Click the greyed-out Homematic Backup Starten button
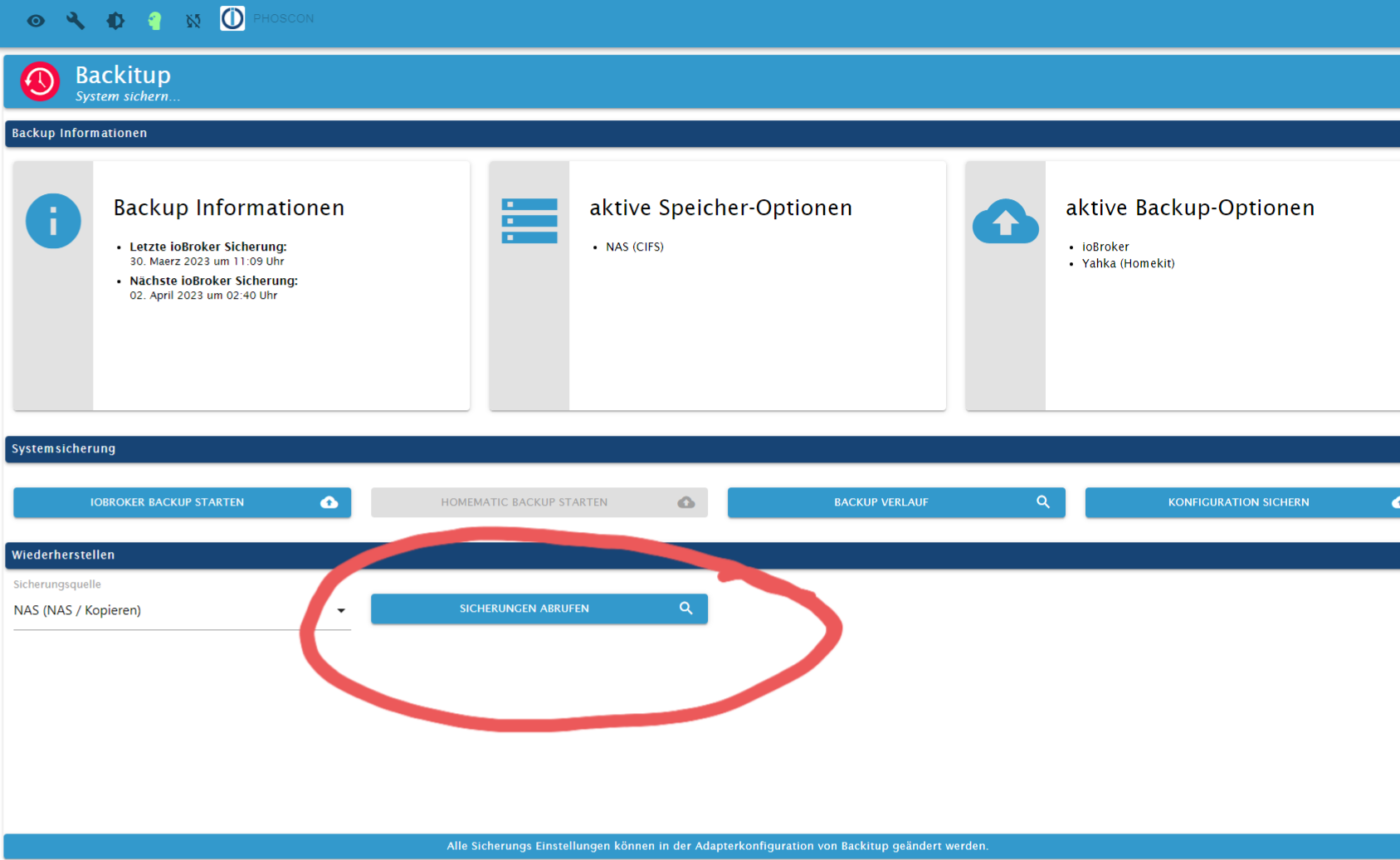 pos(539,502)
